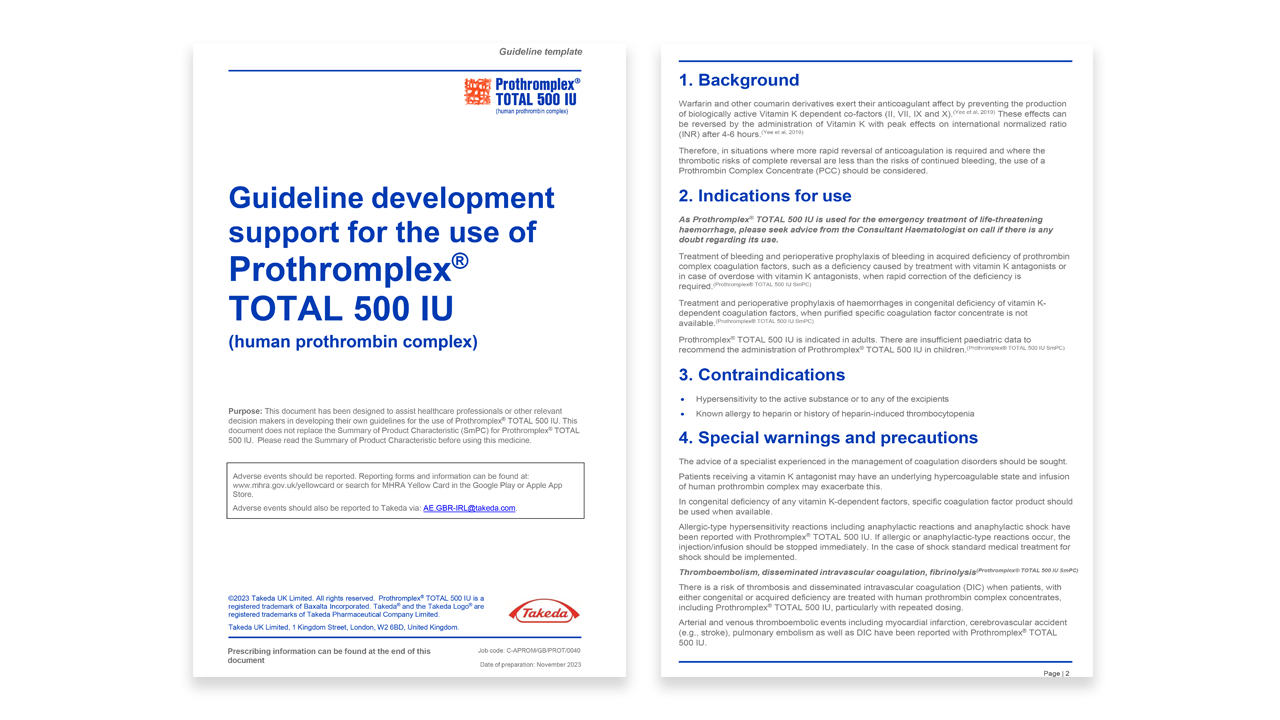1280x720 pixels.
Task: Click 'Prothromplex TOTAL 500 IU is indicated in adults'
Action: click(871, 344)
